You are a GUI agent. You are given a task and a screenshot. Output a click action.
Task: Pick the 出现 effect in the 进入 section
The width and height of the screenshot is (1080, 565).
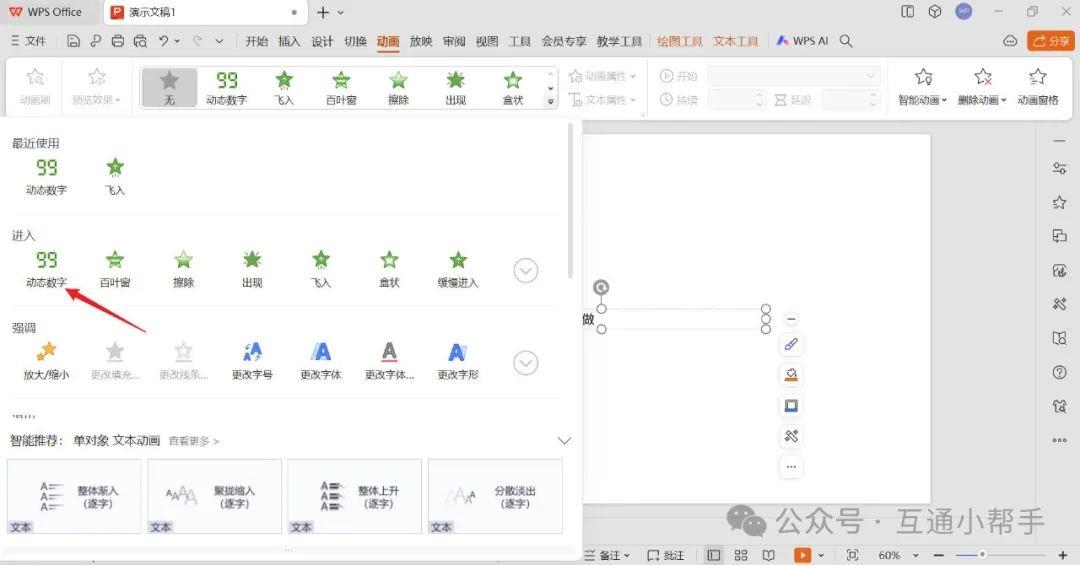(x=252, y=269)
